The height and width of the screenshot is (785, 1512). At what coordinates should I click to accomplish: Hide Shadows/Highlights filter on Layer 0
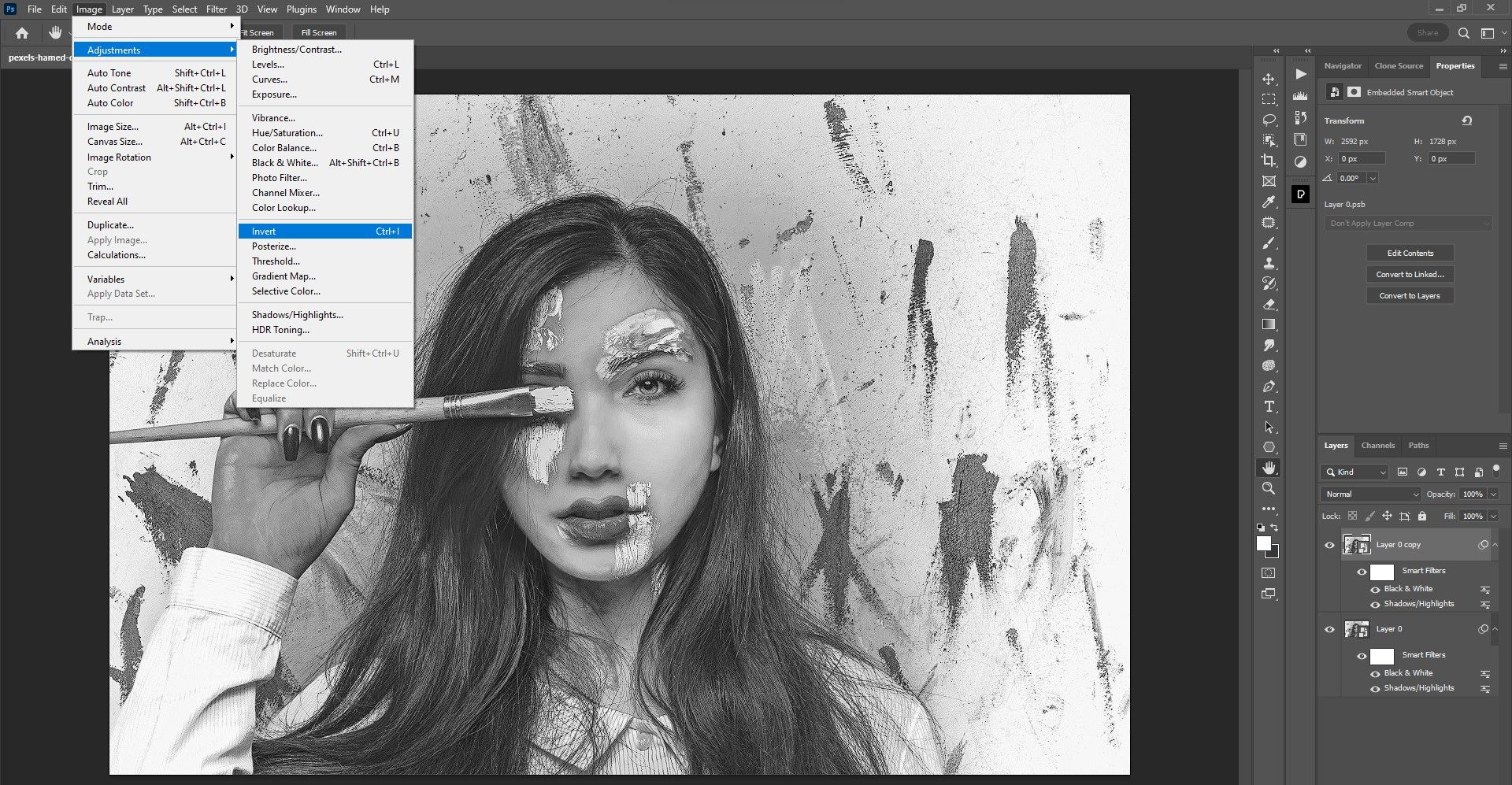point(1375,689)
